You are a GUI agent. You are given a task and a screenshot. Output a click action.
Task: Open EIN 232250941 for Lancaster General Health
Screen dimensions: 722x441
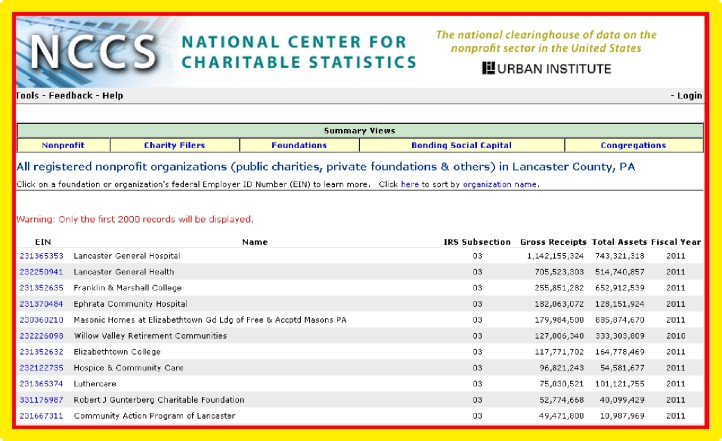coord(42,271)
